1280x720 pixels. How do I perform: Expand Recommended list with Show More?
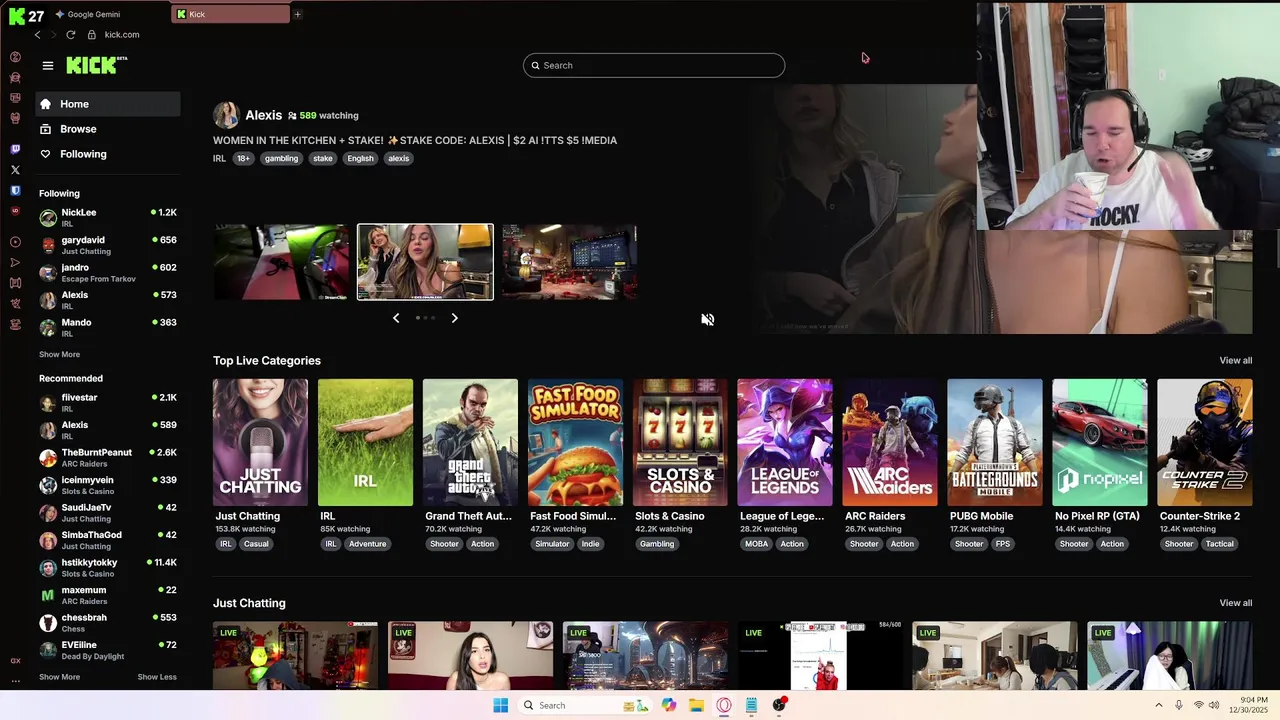tap(59, 677)
